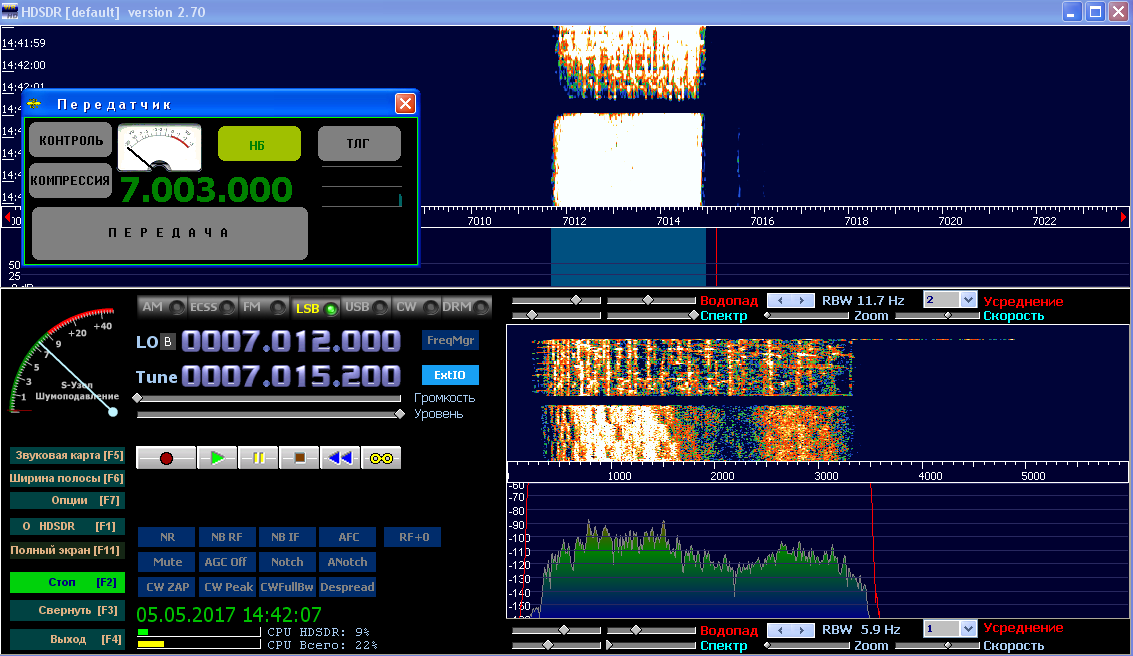Image resolution: width=1133 pixels, height=656 pixels.
Task: Click КОМПРЕССИЯ button in transmitter window
Action: pos(71,180)
